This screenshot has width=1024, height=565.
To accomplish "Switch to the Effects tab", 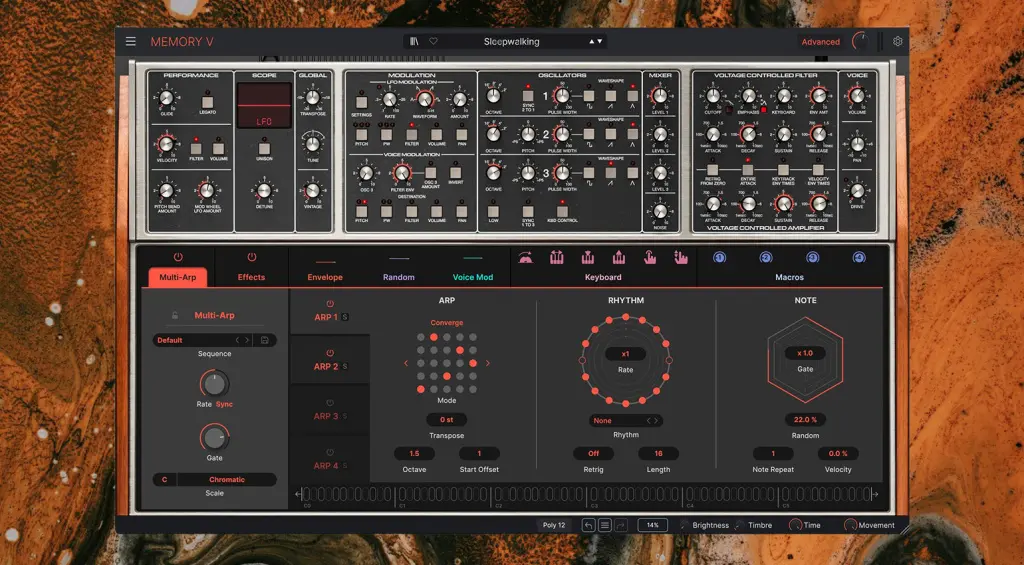I will tap(251, 277).
